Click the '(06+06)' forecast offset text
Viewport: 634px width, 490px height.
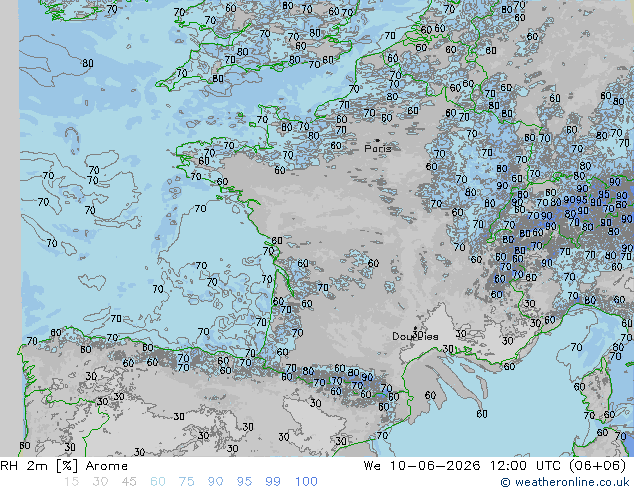click(598, 466)
